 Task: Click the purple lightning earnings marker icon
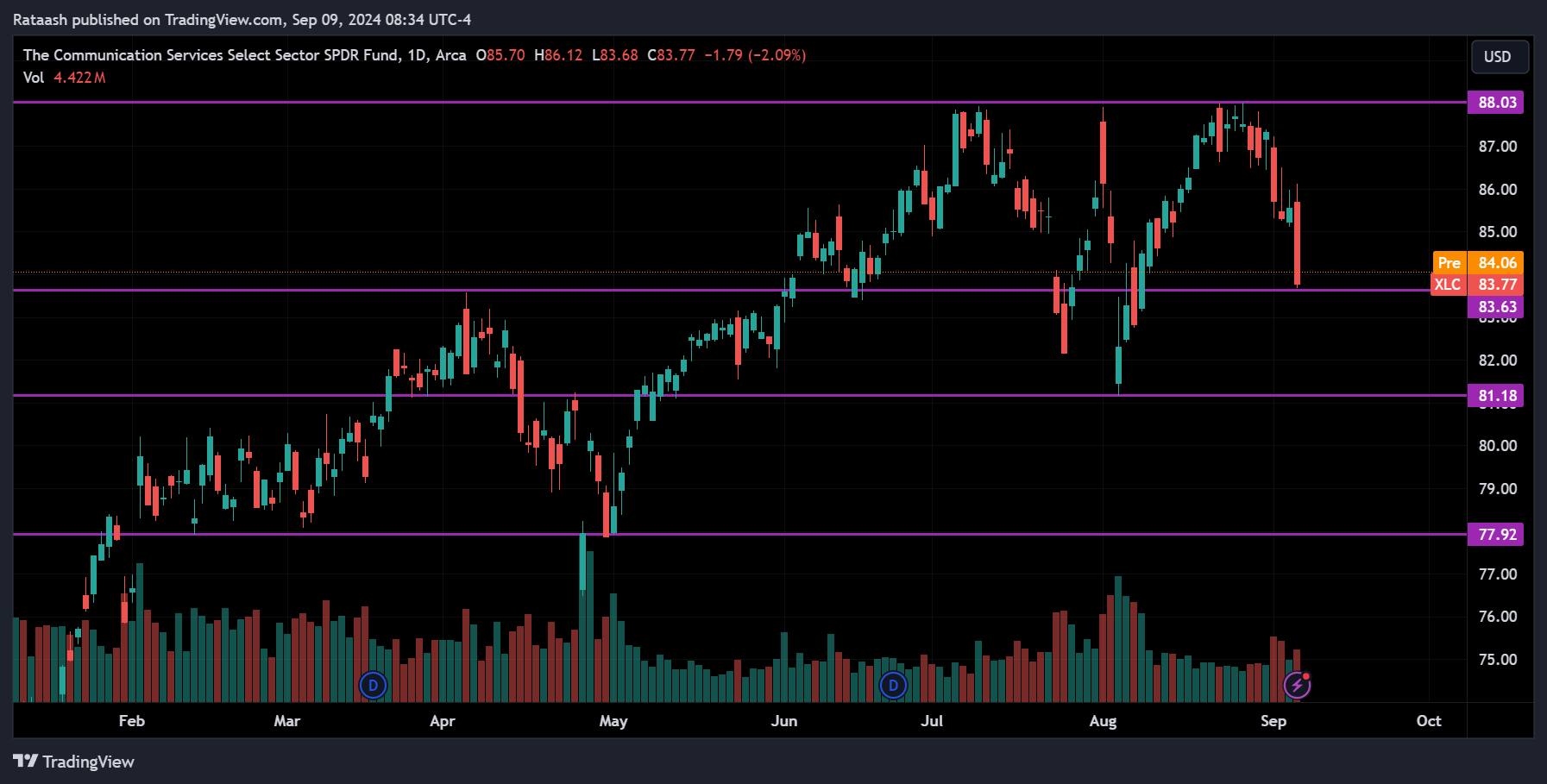[x=1297, y=686]
